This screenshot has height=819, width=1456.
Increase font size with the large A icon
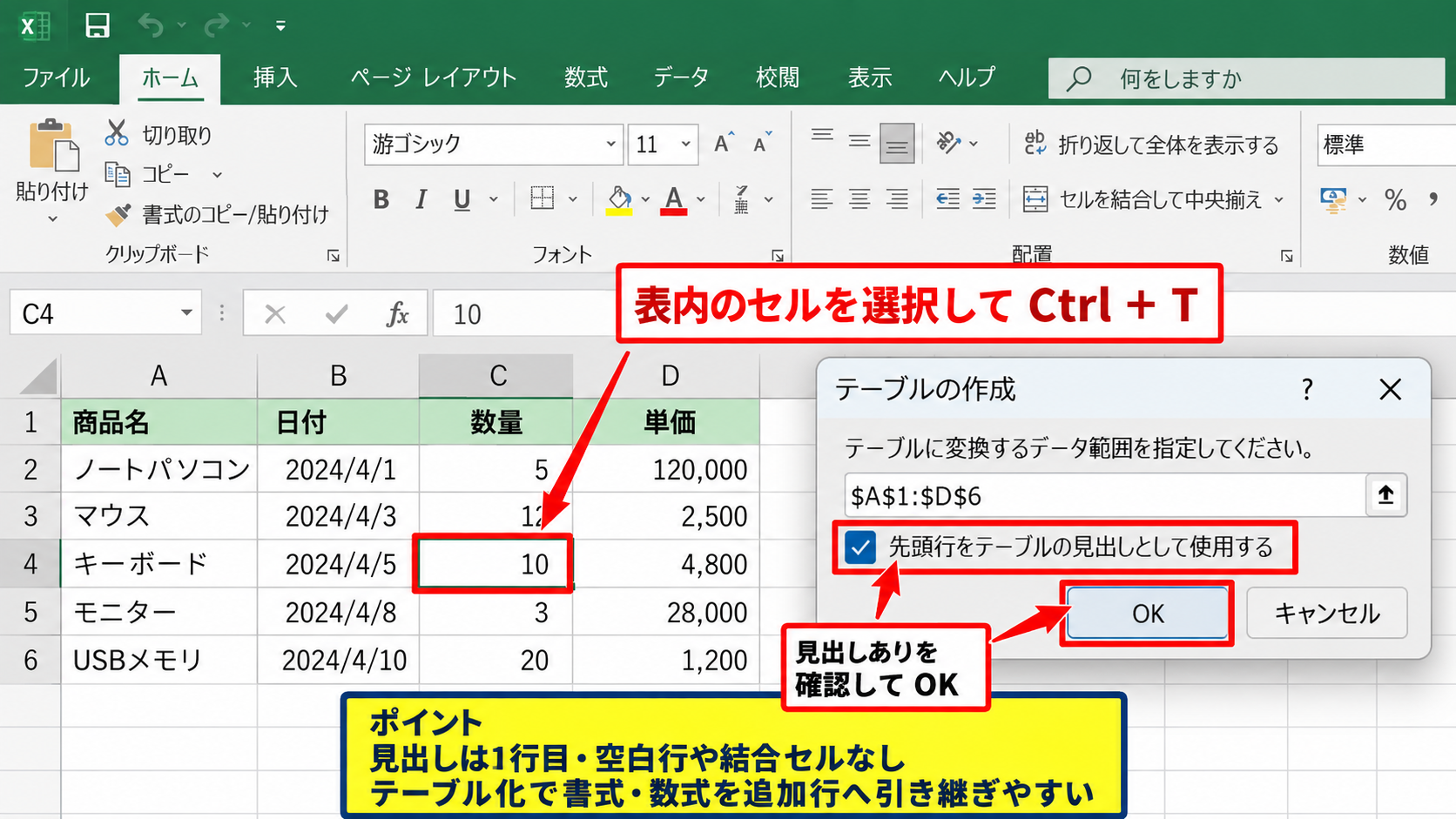click(x=724, y=143)
